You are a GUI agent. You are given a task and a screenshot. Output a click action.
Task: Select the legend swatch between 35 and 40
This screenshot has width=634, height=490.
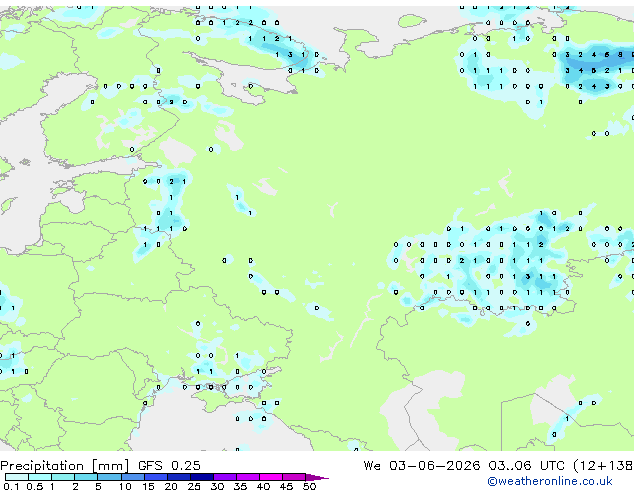pyautogui.click(x=248, y=477)
